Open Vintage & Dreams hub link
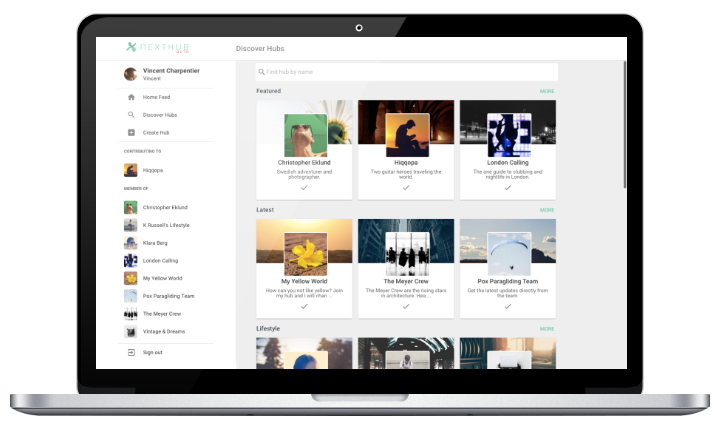Viewport: 720px width, 422px height. [163, 332]
